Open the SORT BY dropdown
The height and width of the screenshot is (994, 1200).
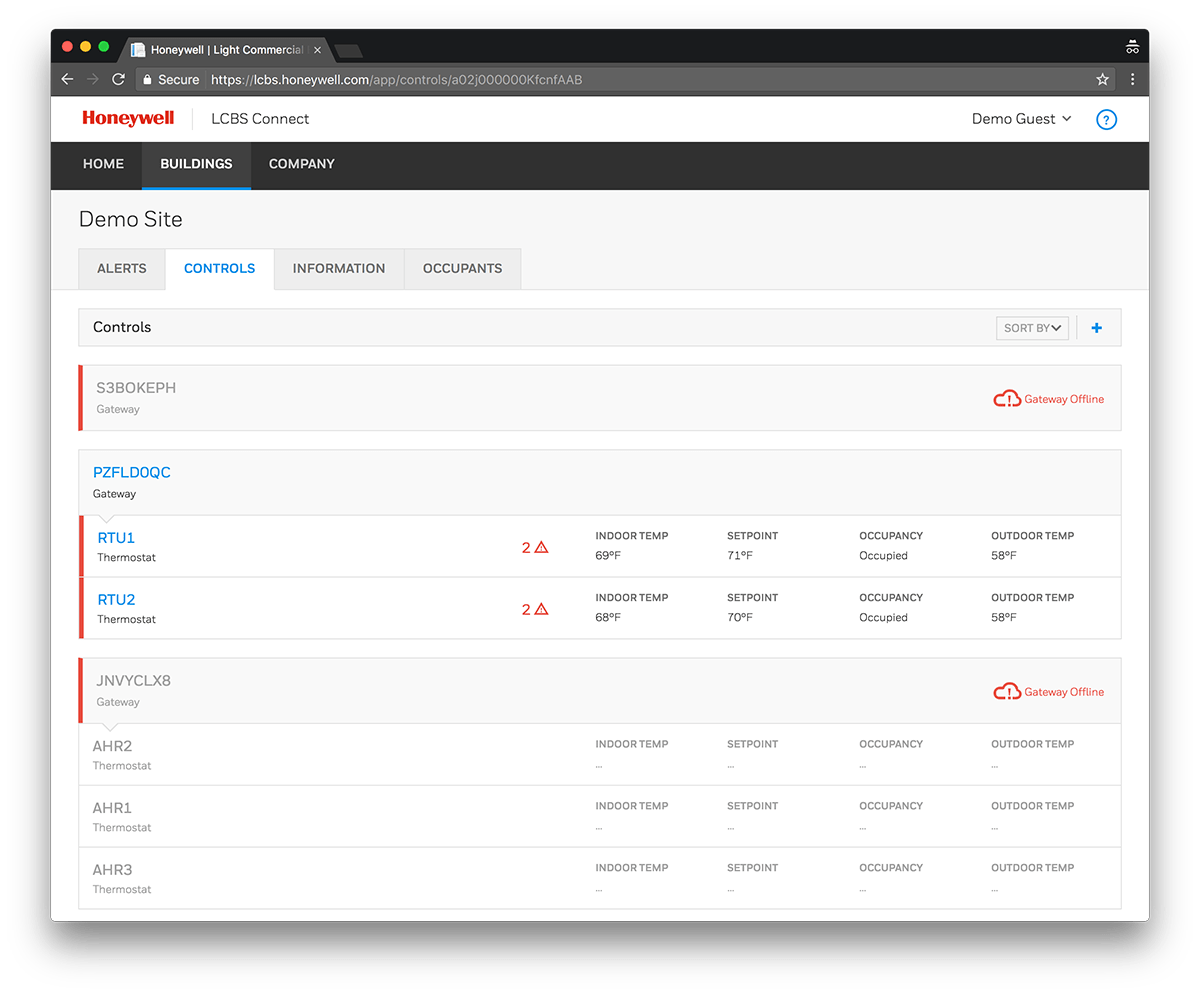[x=1032, y=327]
